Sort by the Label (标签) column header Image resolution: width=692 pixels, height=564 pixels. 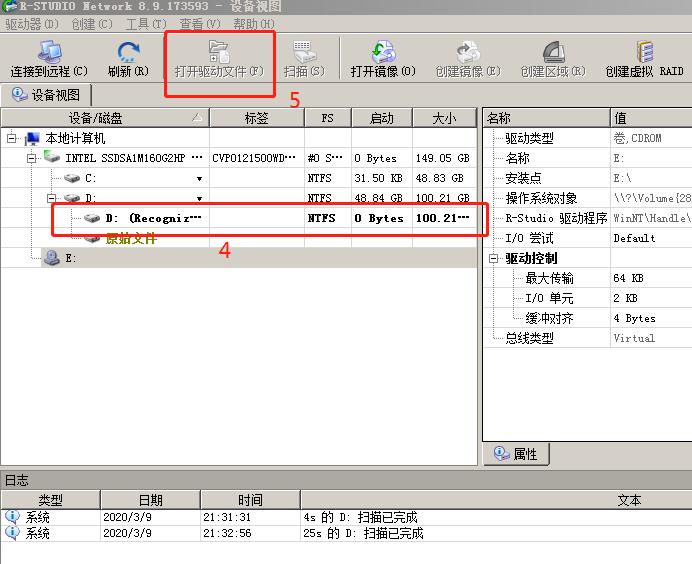coord(257,118)
